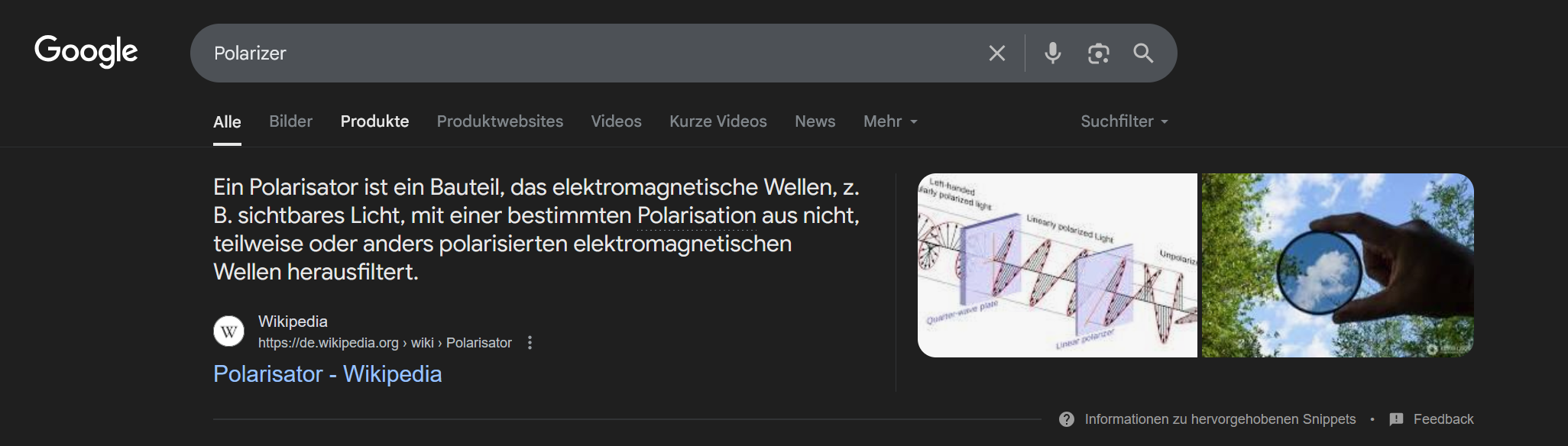Submit search using the magnifying glass icon
Image resolution: width=1568 pixels, height=446 pixels.
pyautogui.click(x=1143, y=53)
